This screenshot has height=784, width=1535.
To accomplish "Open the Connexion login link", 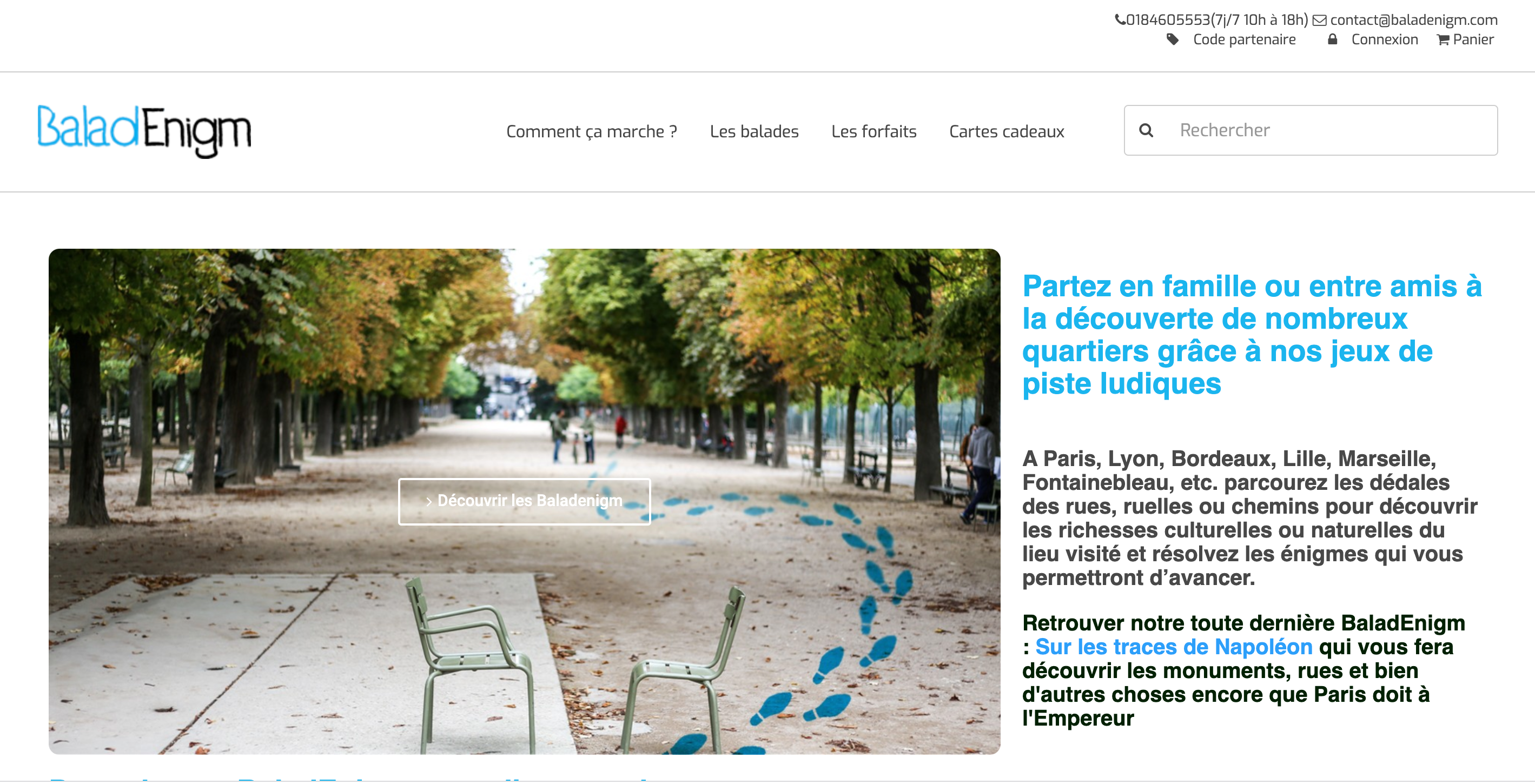I will [1384, 39].
